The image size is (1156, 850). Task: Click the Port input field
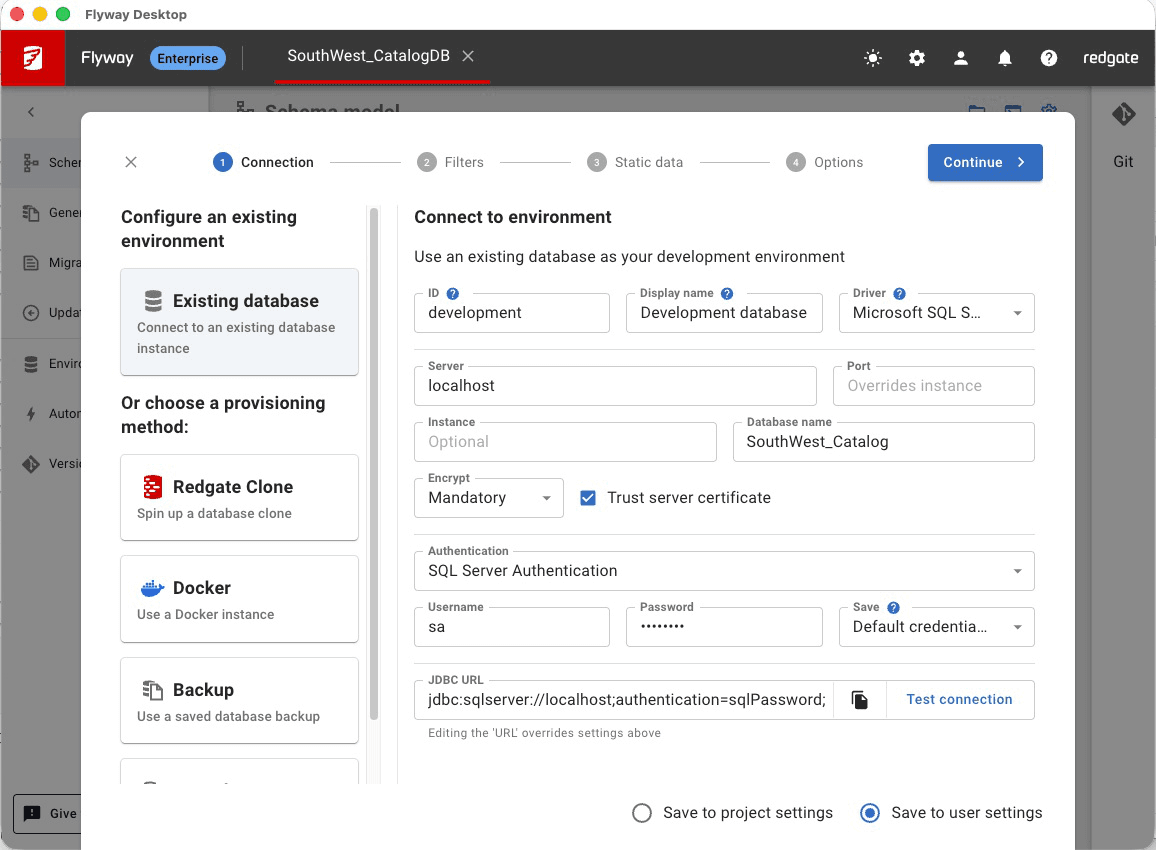click(933, 386)
